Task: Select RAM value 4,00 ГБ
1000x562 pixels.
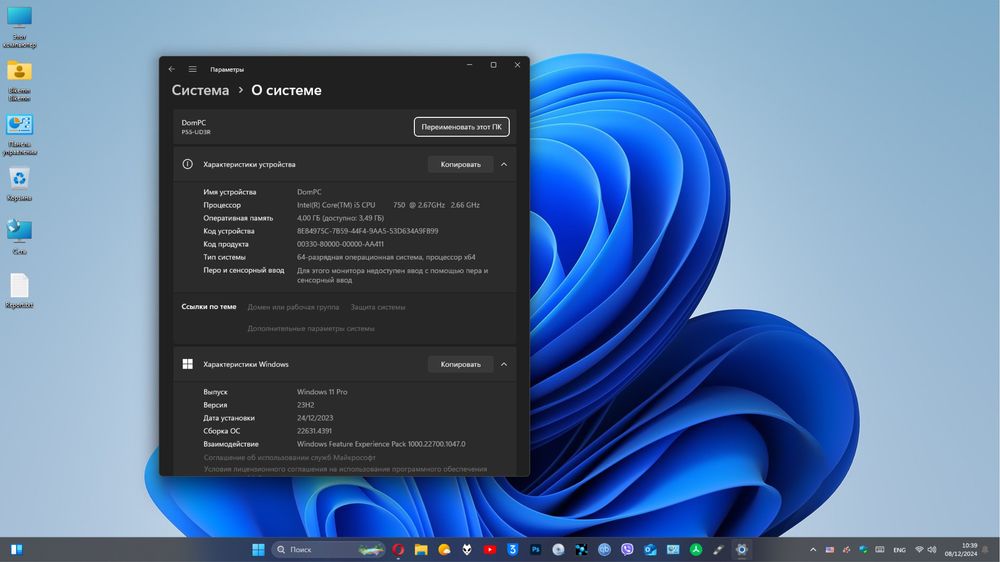Action: (340, 218)
